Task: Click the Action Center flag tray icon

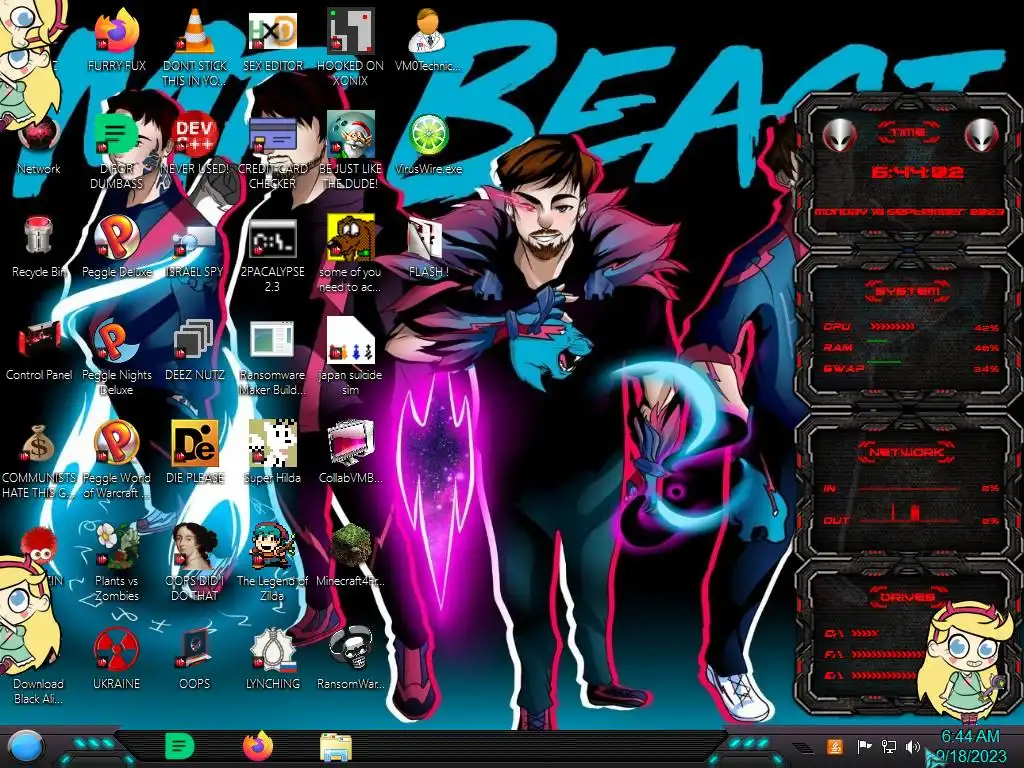Action: (x=864, y=747)
